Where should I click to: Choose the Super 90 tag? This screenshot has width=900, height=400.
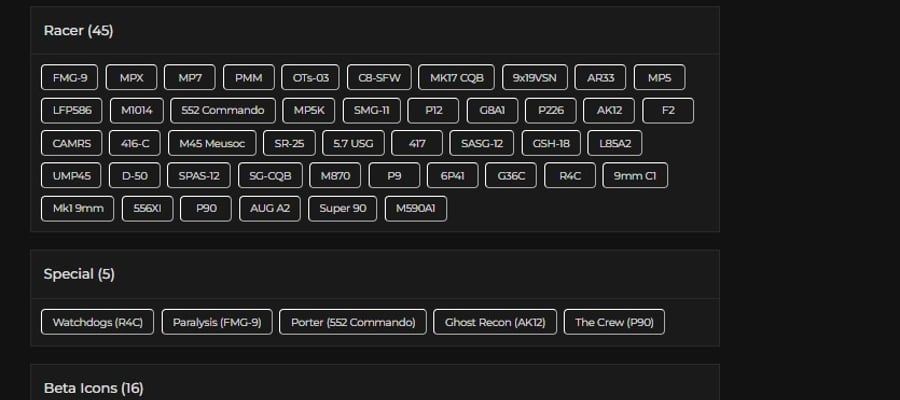tap(343, 209)
